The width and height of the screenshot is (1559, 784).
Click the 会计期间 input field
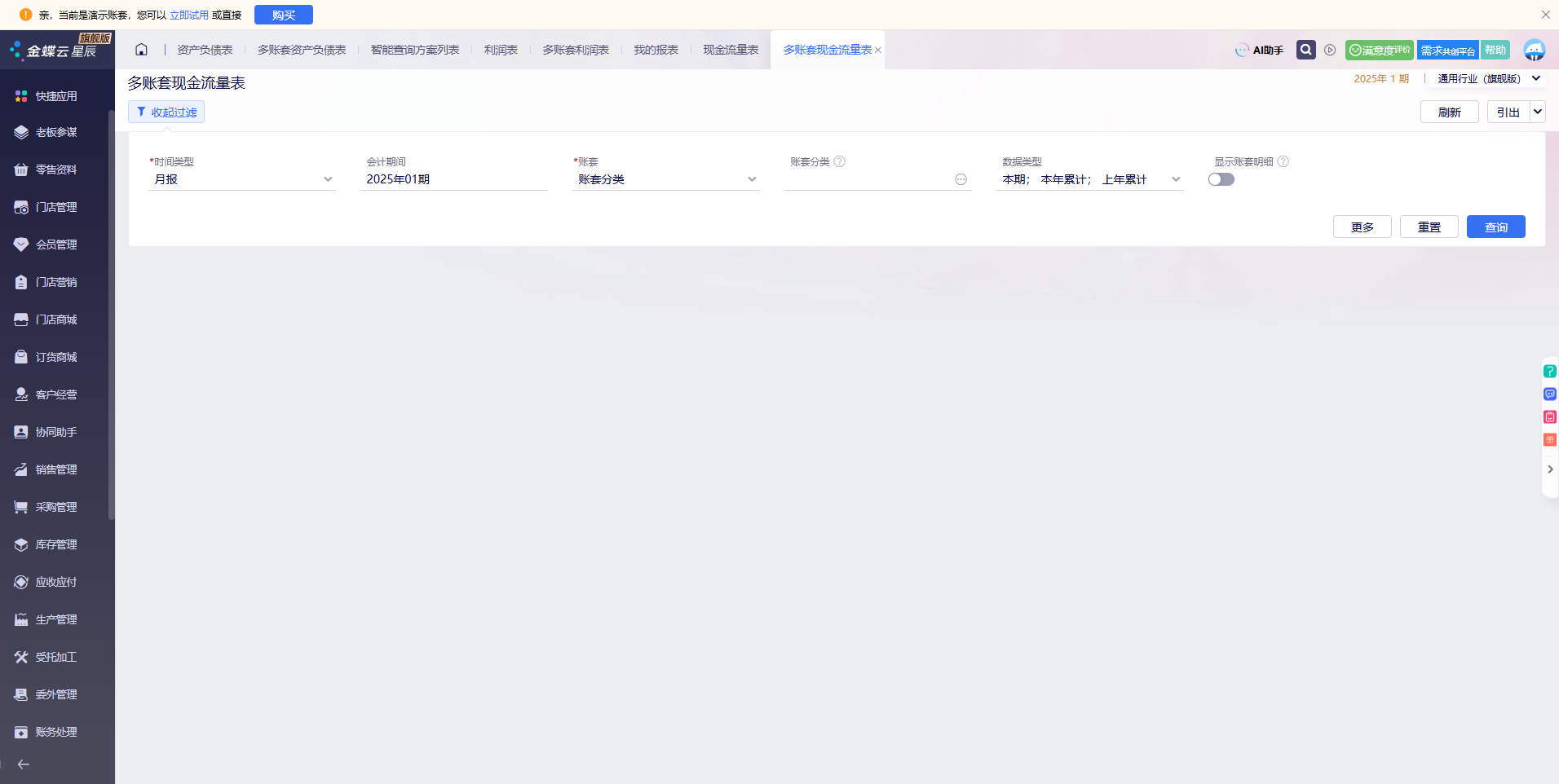[453, 179]
